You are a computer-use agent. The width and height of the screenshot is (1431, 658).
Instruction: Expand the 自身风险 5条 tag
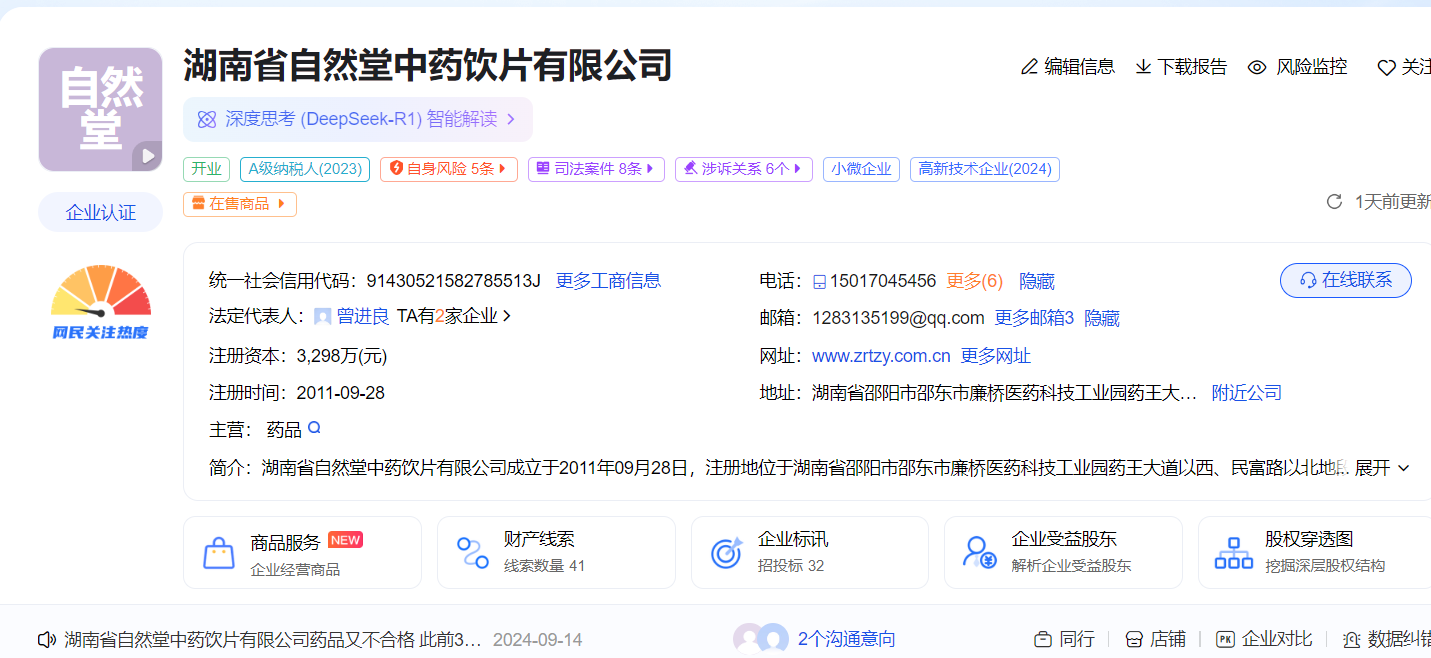point(449,169)
